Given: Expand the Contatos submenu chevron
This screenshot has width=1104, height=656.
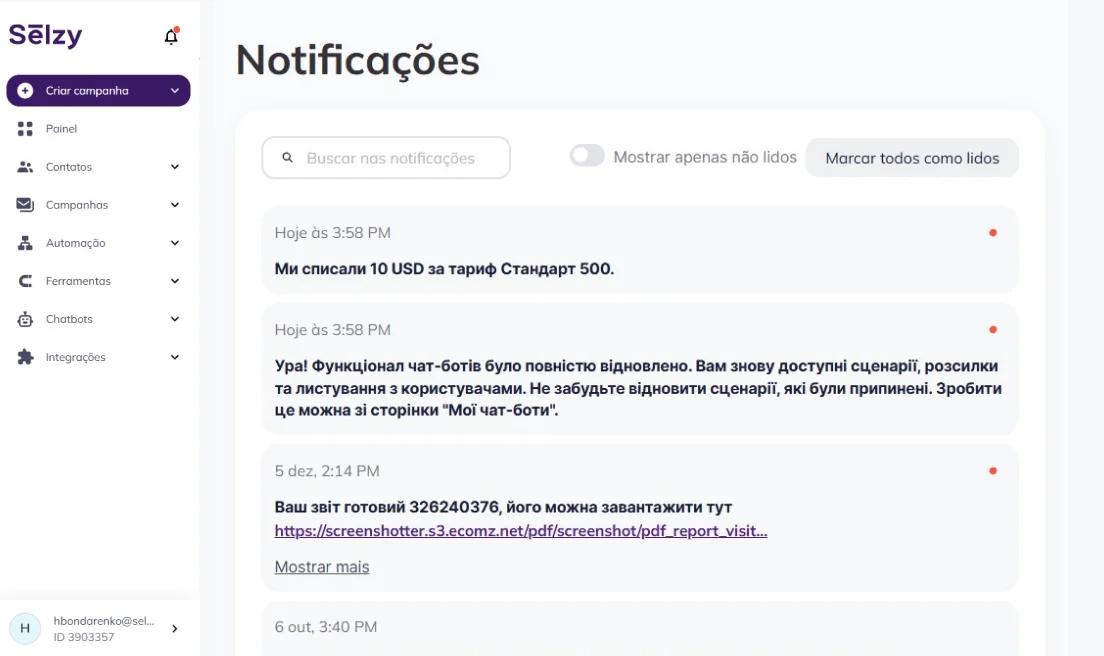Looking at the screenshot, I should coord(175,167).
